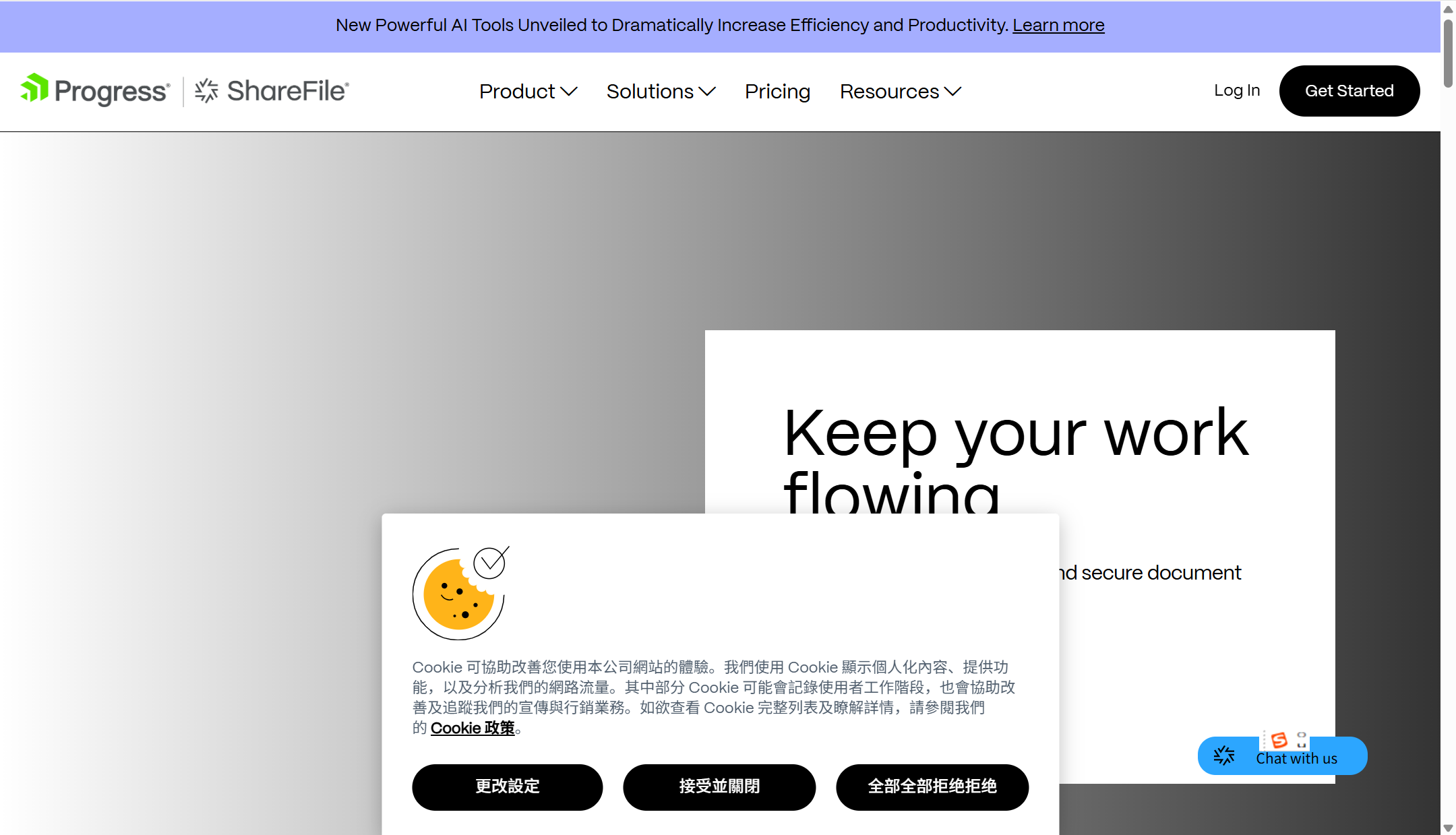
Task: Click the Progress logo icon
Action: click(x=34, y=88)
